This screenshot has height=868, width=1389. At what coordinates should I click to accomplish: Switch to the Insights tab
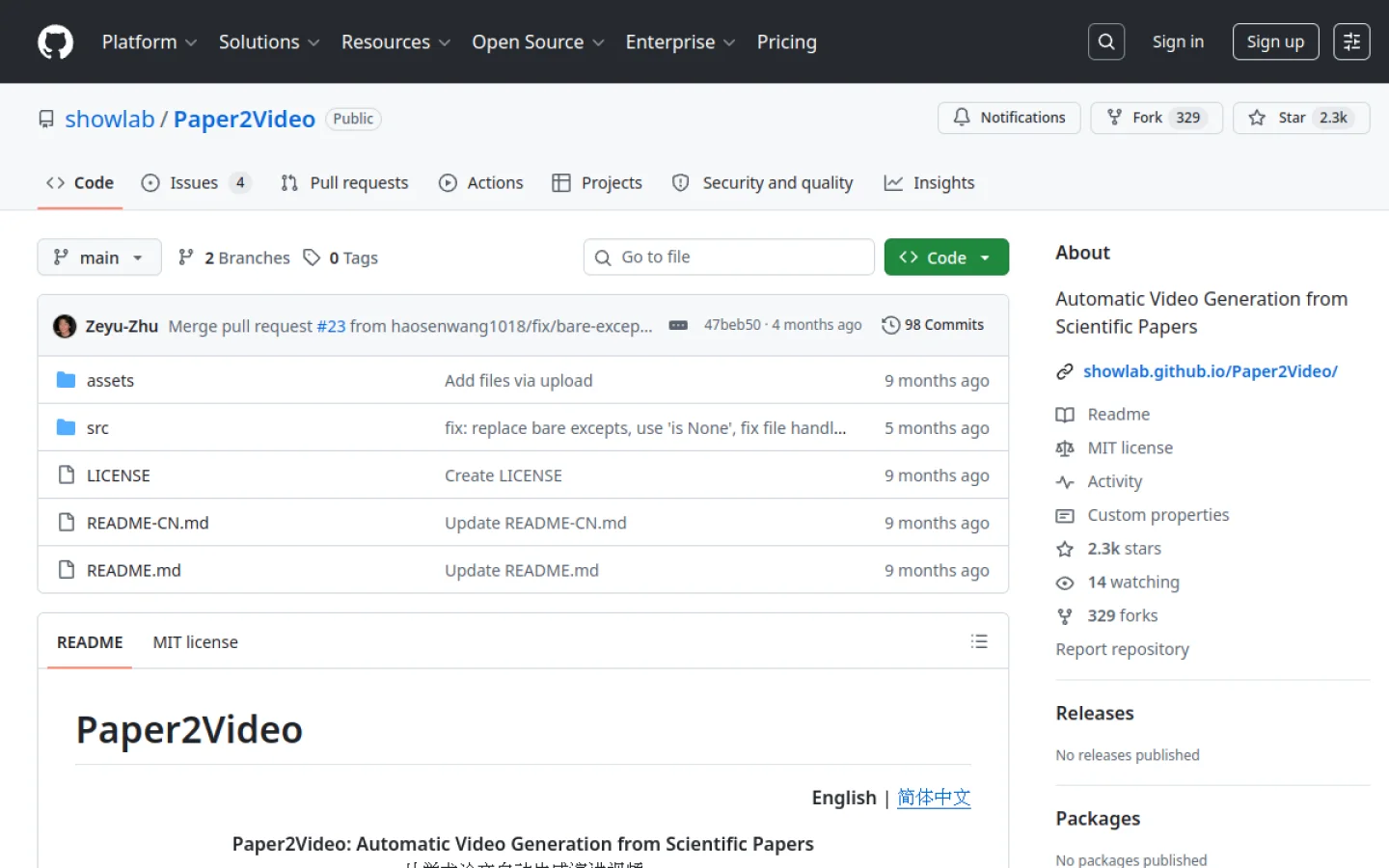pyautogui.click(x=929, y=183)
